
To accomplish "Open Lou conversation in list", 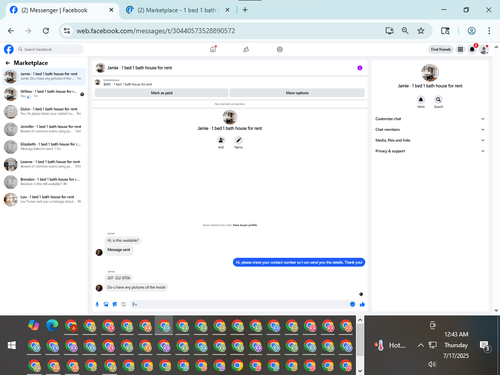I will click(x=44, y=199).
